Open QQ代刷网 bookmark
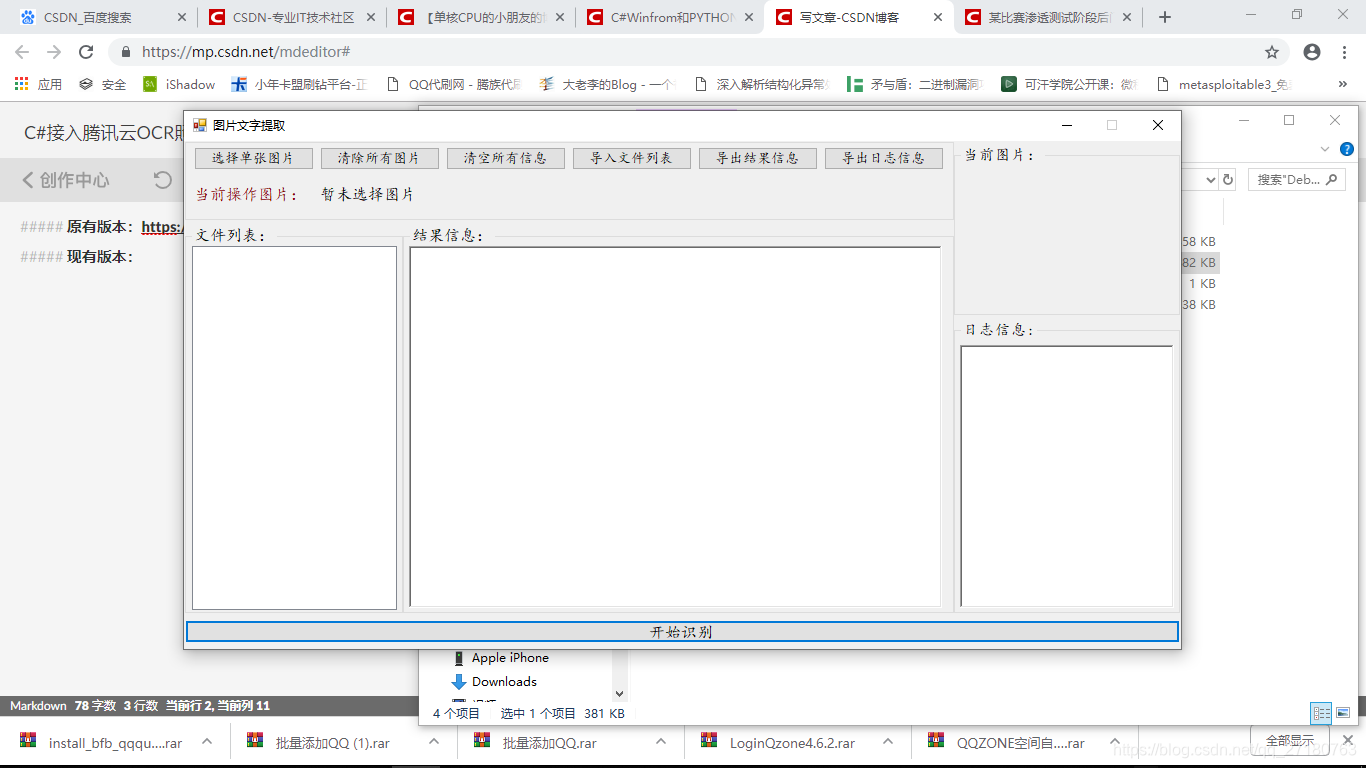The image size is (1366, 768). (453, 85)
